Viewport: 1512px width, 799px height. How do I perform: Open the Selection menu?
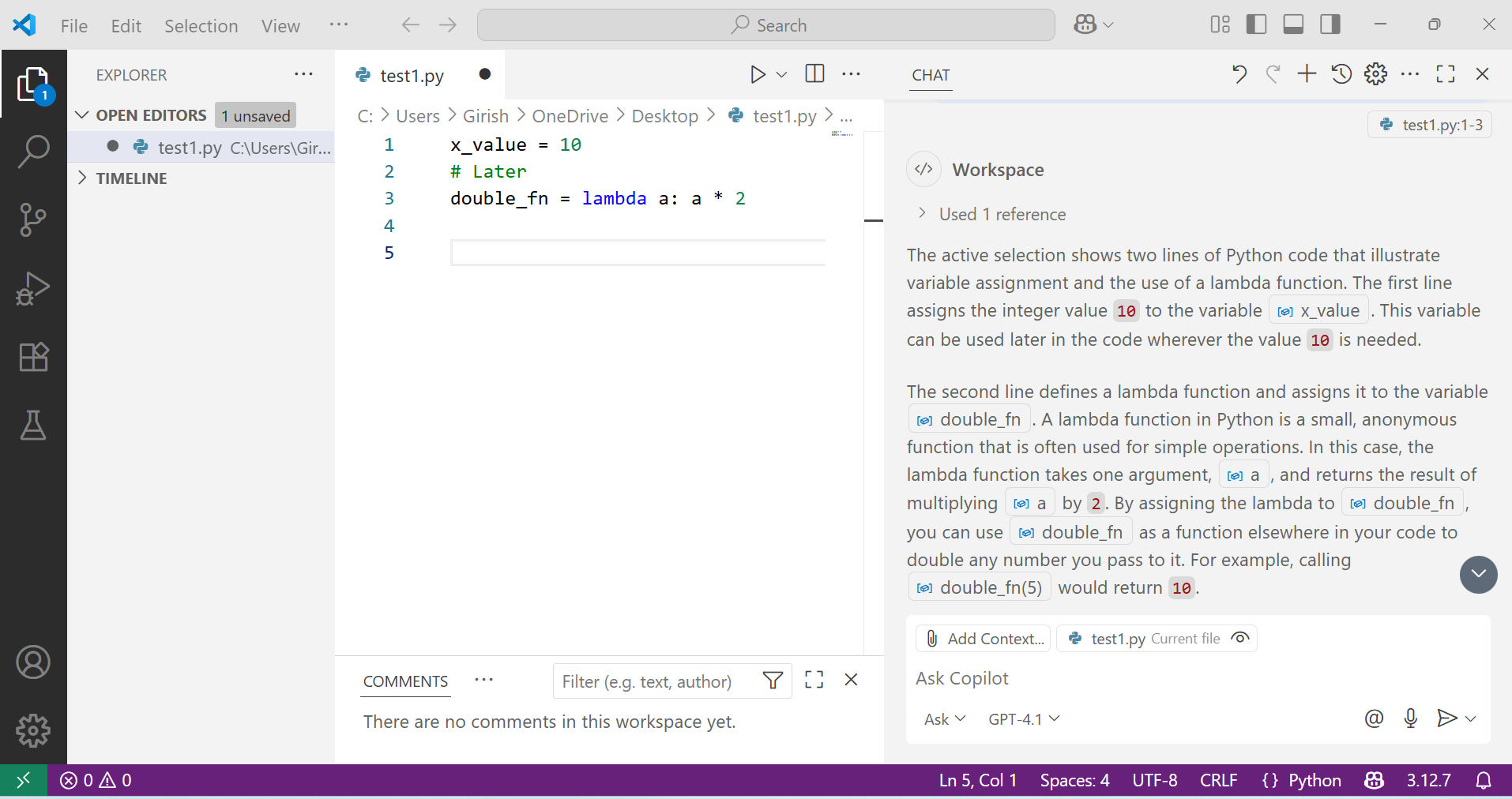click(x=201, y=25)
